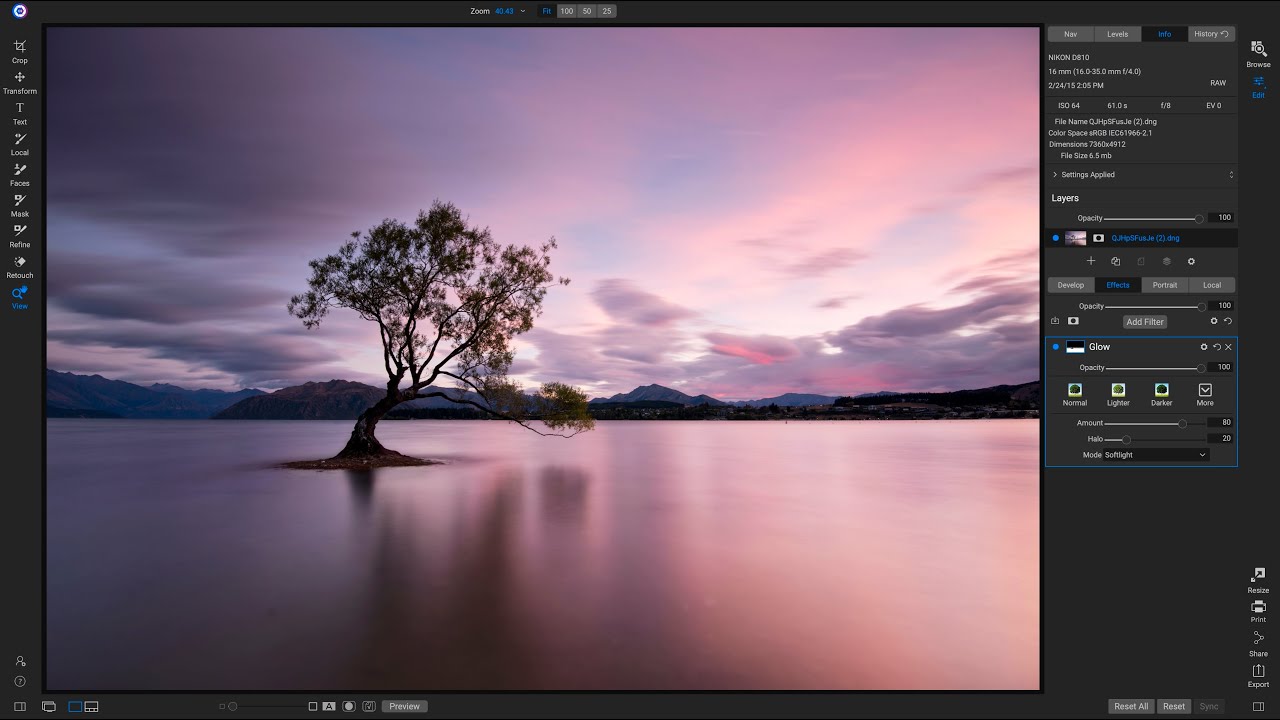1280x720 pixels.
Task: Select the Crop tool
Action: (19, 50)
